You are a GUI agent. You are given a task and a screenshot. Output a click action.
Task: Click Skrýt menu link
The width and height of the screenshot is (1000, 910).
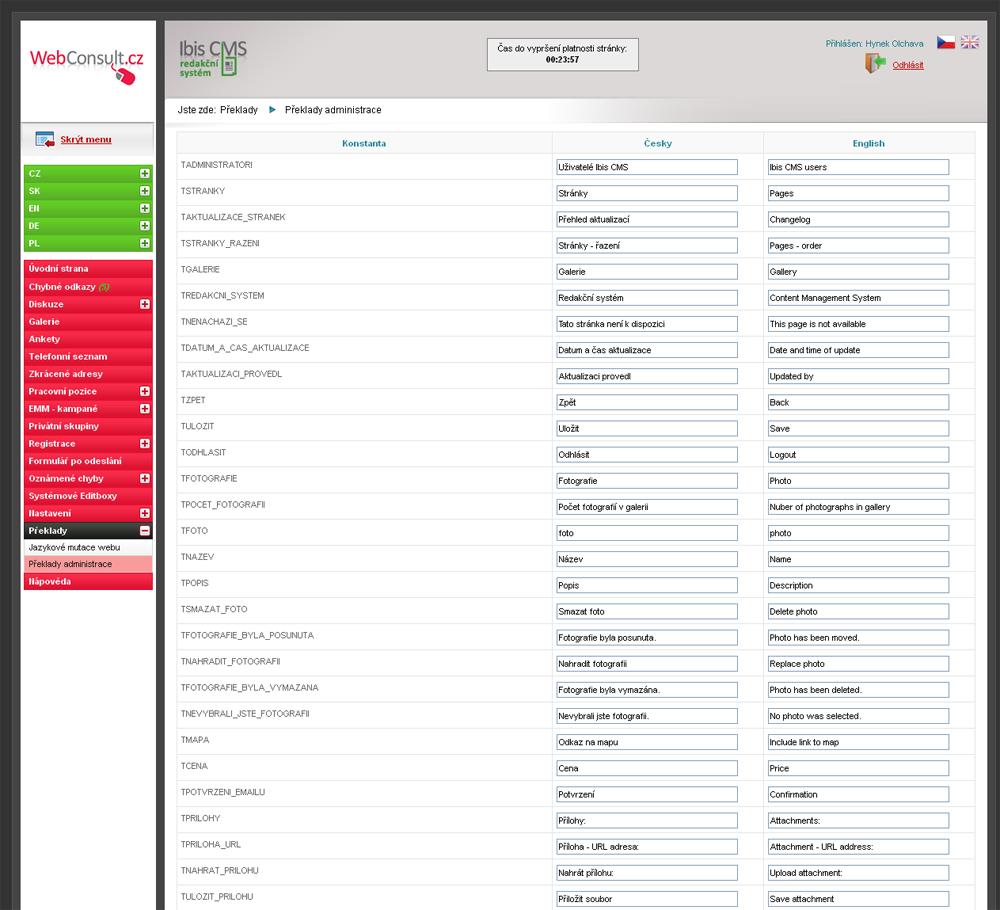85,140
